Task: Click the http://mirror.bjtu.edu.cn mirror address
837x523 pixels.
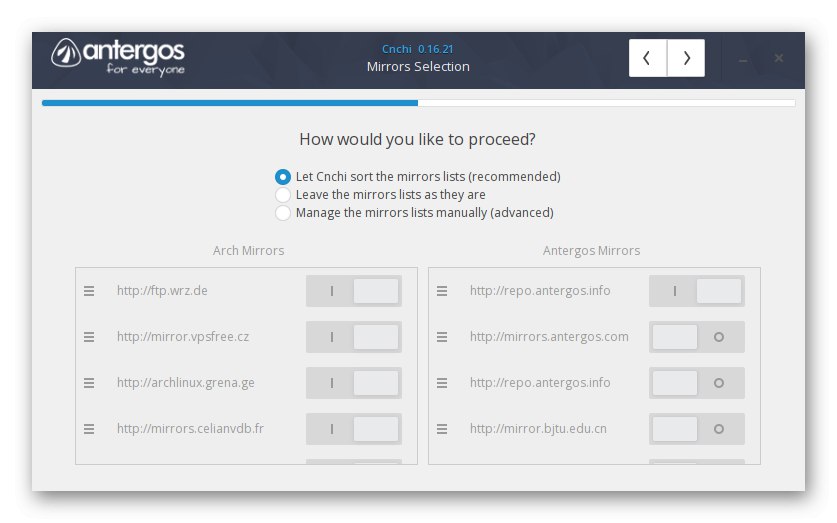Action: point(538,429)
